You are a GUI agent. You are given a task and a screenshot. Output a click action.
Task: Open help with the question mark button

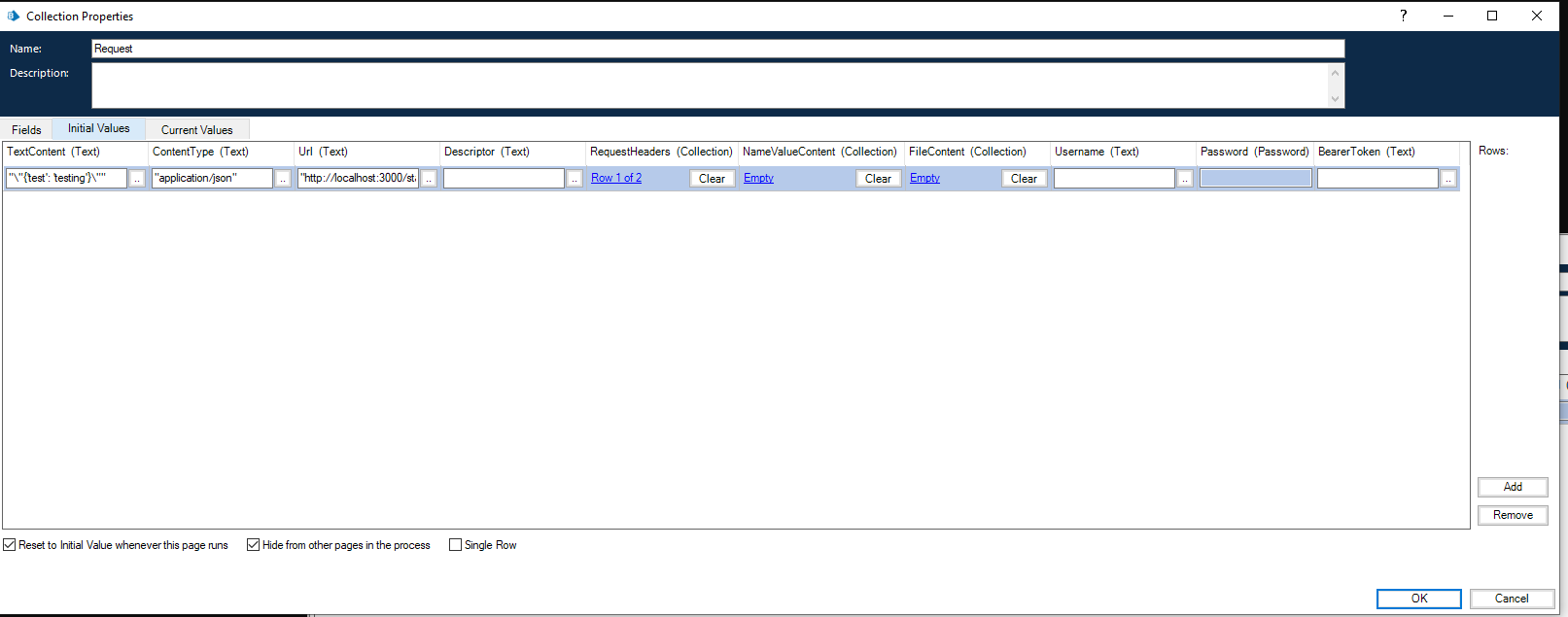pos(1403,16)
